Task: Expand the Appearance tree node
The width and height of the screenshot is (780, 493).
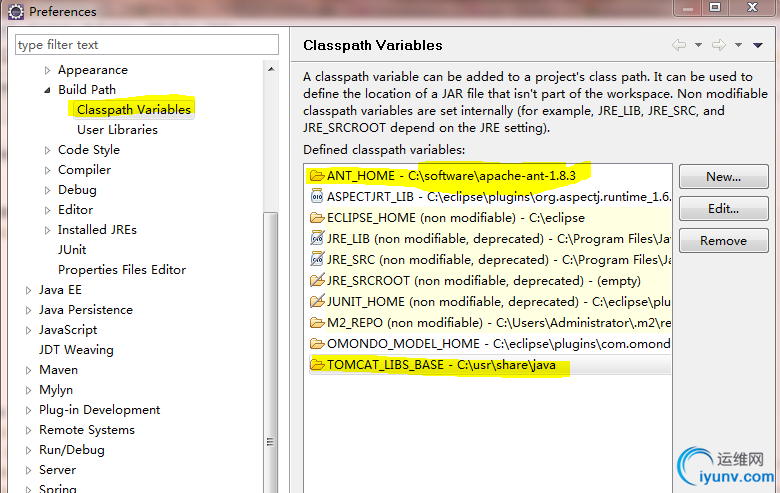Action: click(x=47, y=70)
